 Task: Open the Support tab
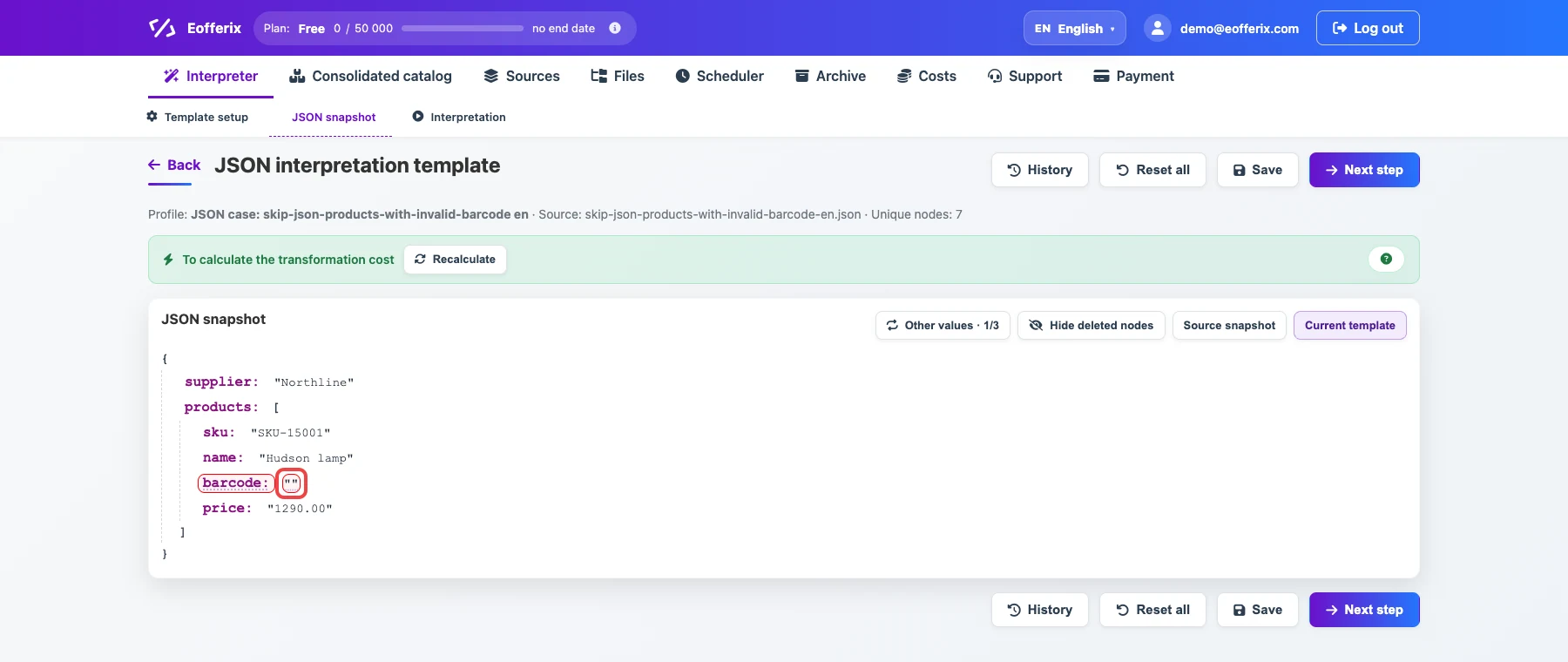click(x=1024, y=76)
